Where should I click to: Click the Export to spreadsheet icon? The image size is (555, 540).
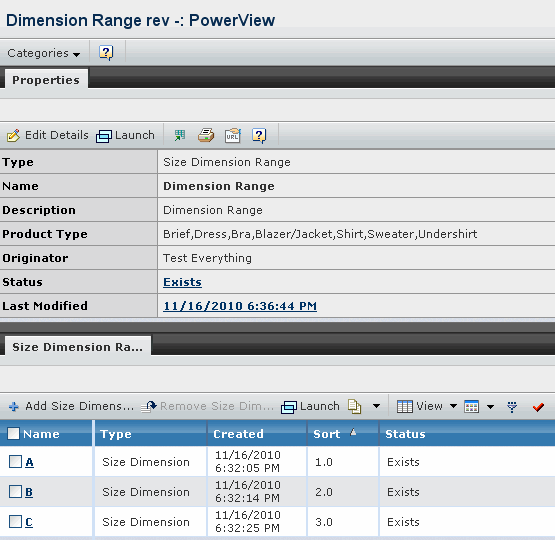point(180,135)
